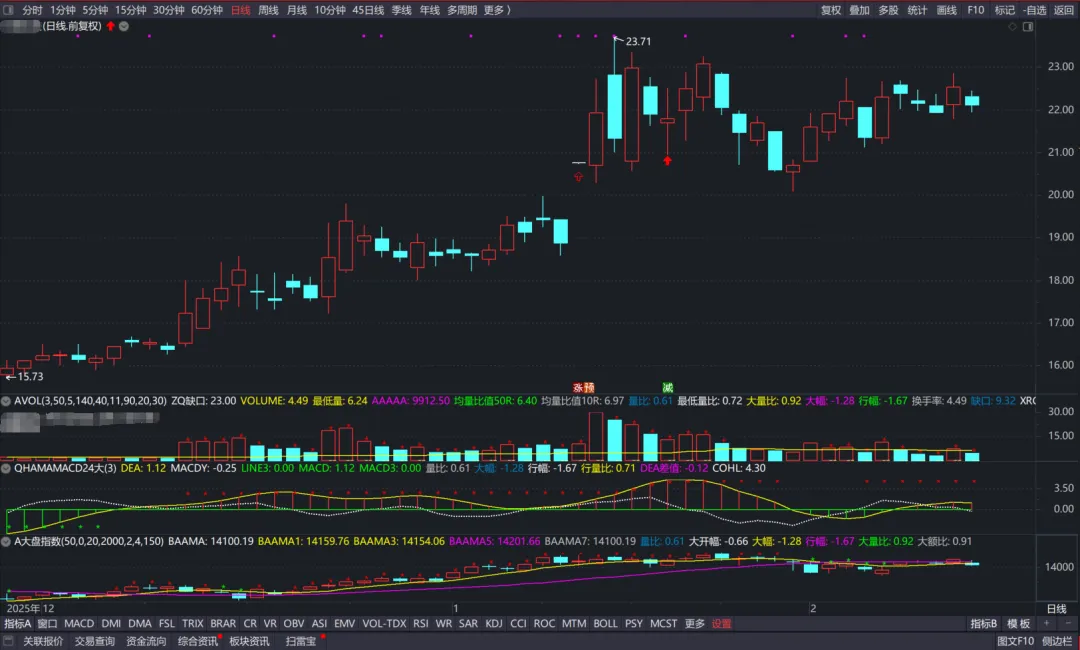This screenshot has height=650, width=1080.
Task: Apply the BOLL indicator
Action: tap(605, 623)
